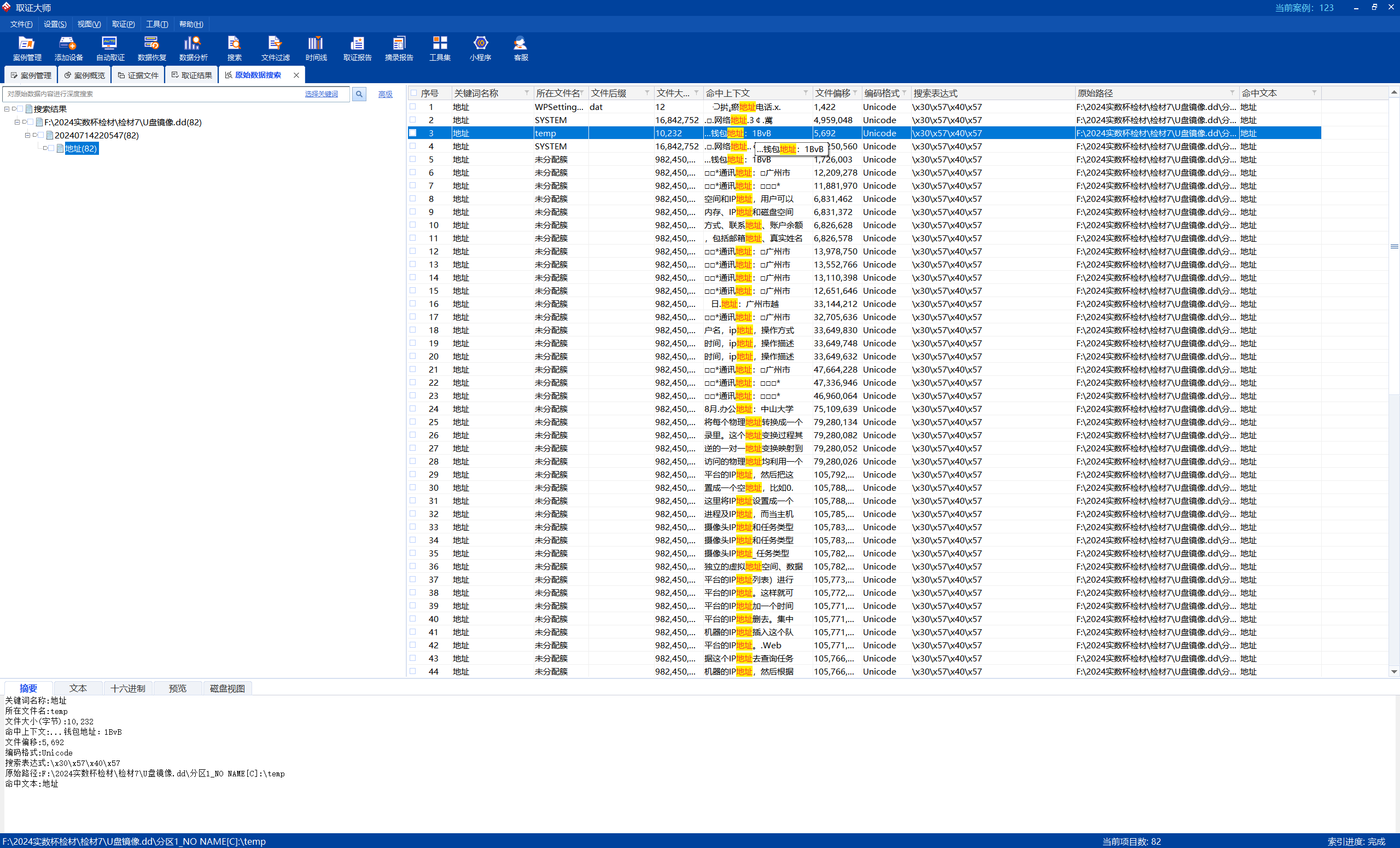Click 选择关键词 link

[321, 94]
